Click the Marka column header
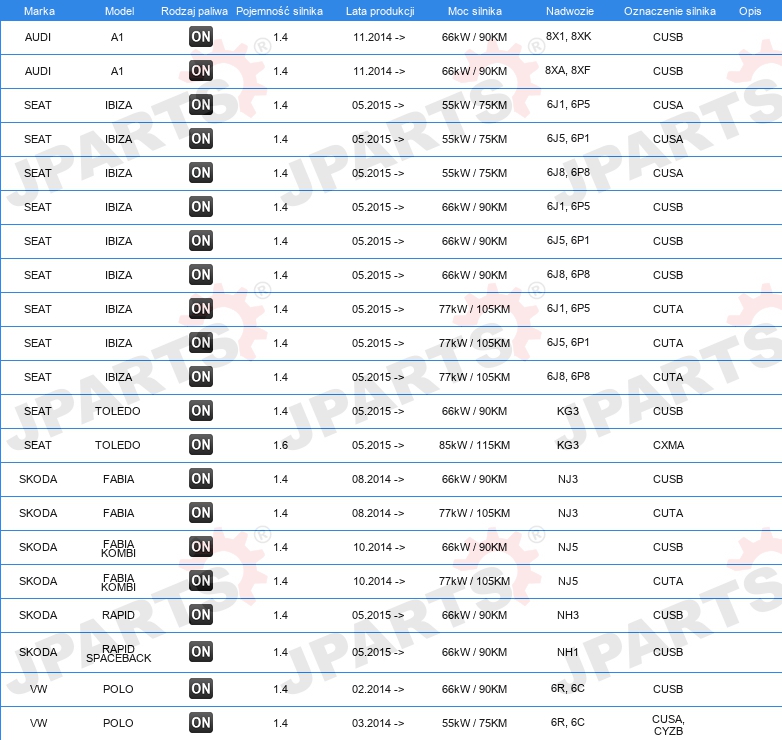Image resolution: width=782 pixels, height=740 pixels. point(39,11)
